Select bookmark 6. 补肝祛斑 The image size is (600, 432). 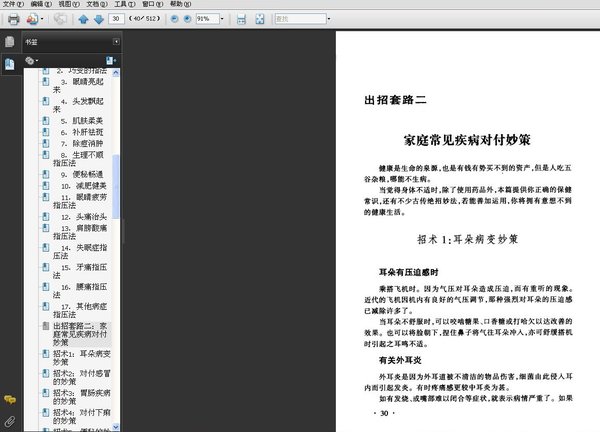click(x=82, y=132)
